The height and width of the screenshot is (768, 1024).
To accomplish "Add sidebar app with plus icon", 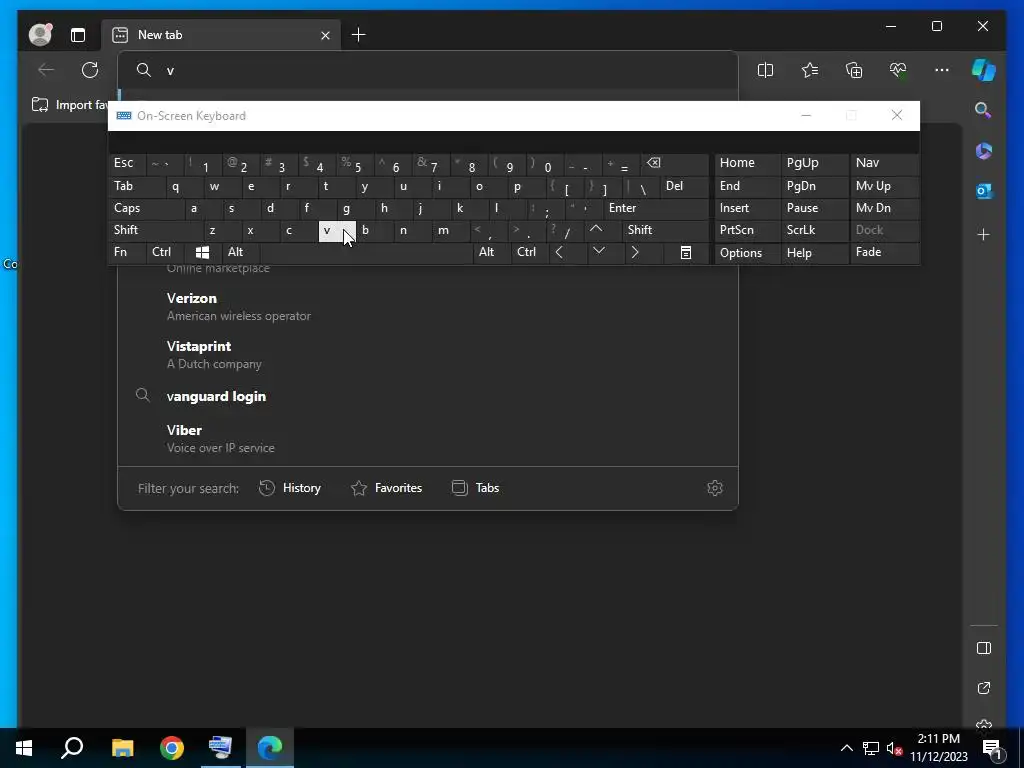I will click(984, 234).
